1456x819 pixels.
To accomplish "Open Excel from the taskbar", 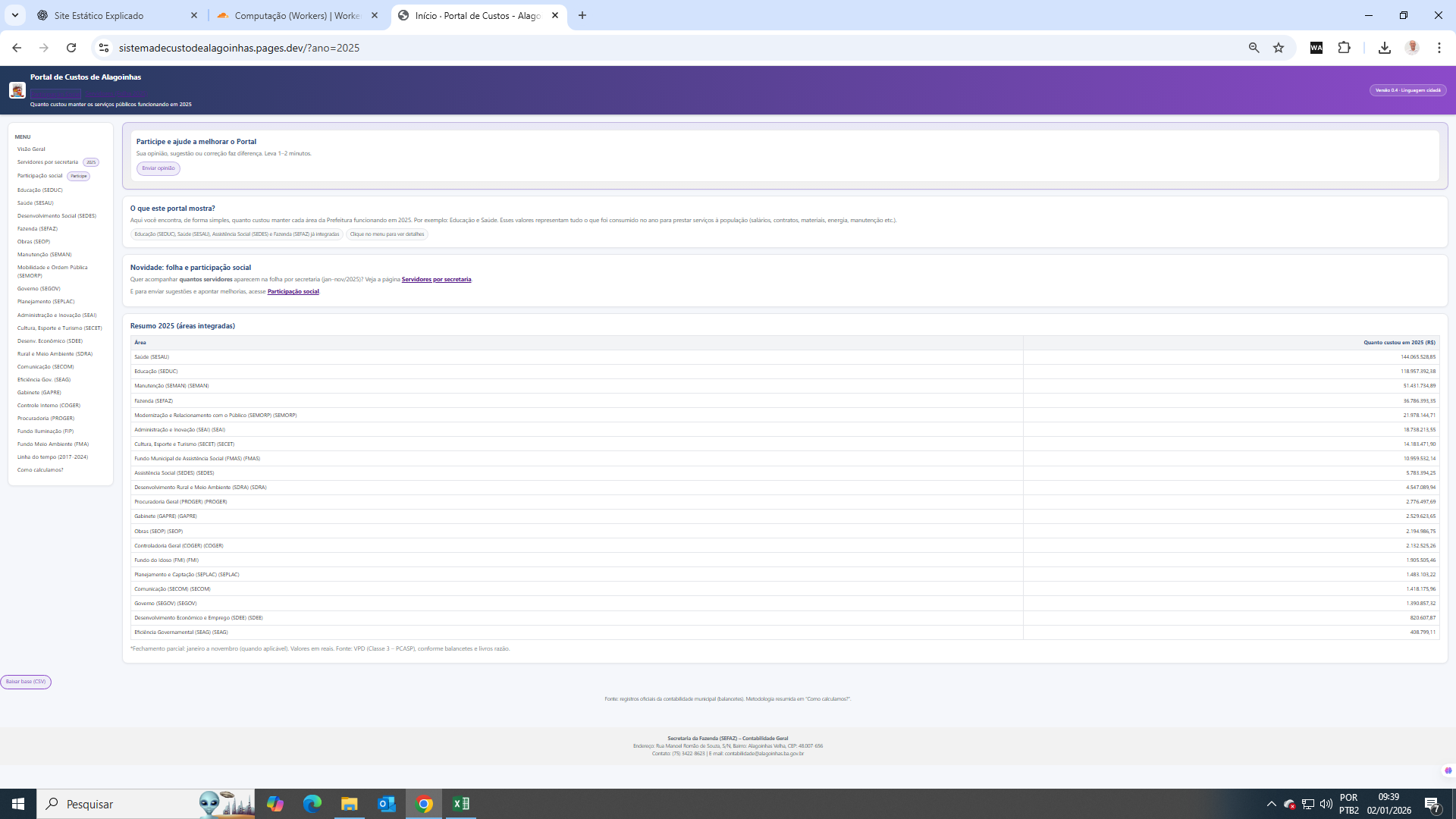I will (460, 804).
